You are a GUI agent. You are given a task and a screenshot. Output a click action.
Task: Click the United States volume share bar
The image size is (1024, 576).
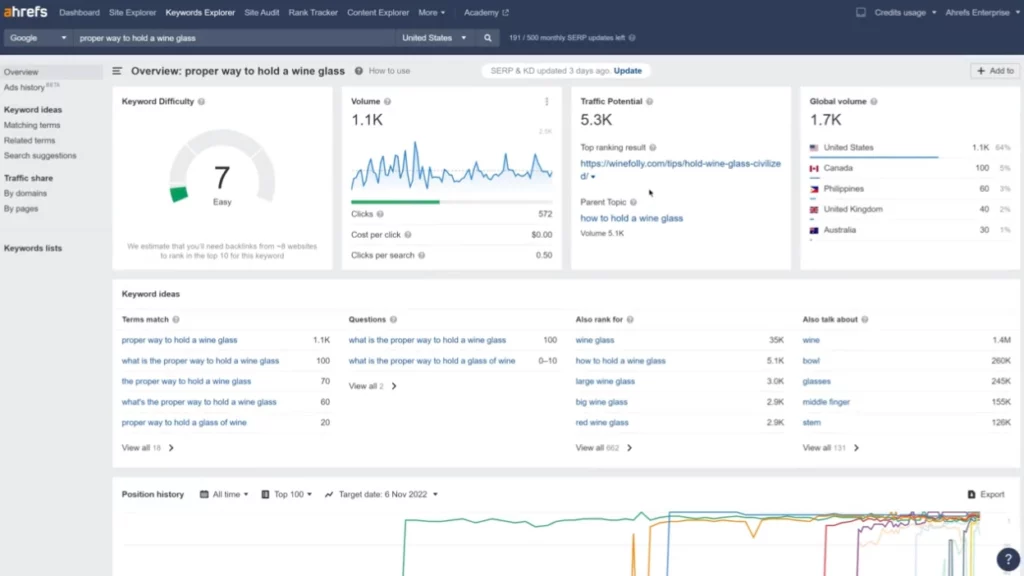tap(874, 157)
